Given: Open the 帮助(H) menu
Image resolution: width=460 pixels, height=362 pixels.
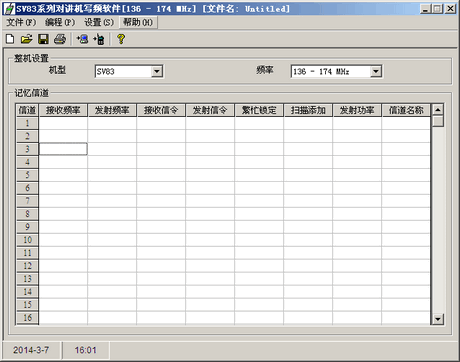Looking at the screenshot, I should tap(138, 22).
